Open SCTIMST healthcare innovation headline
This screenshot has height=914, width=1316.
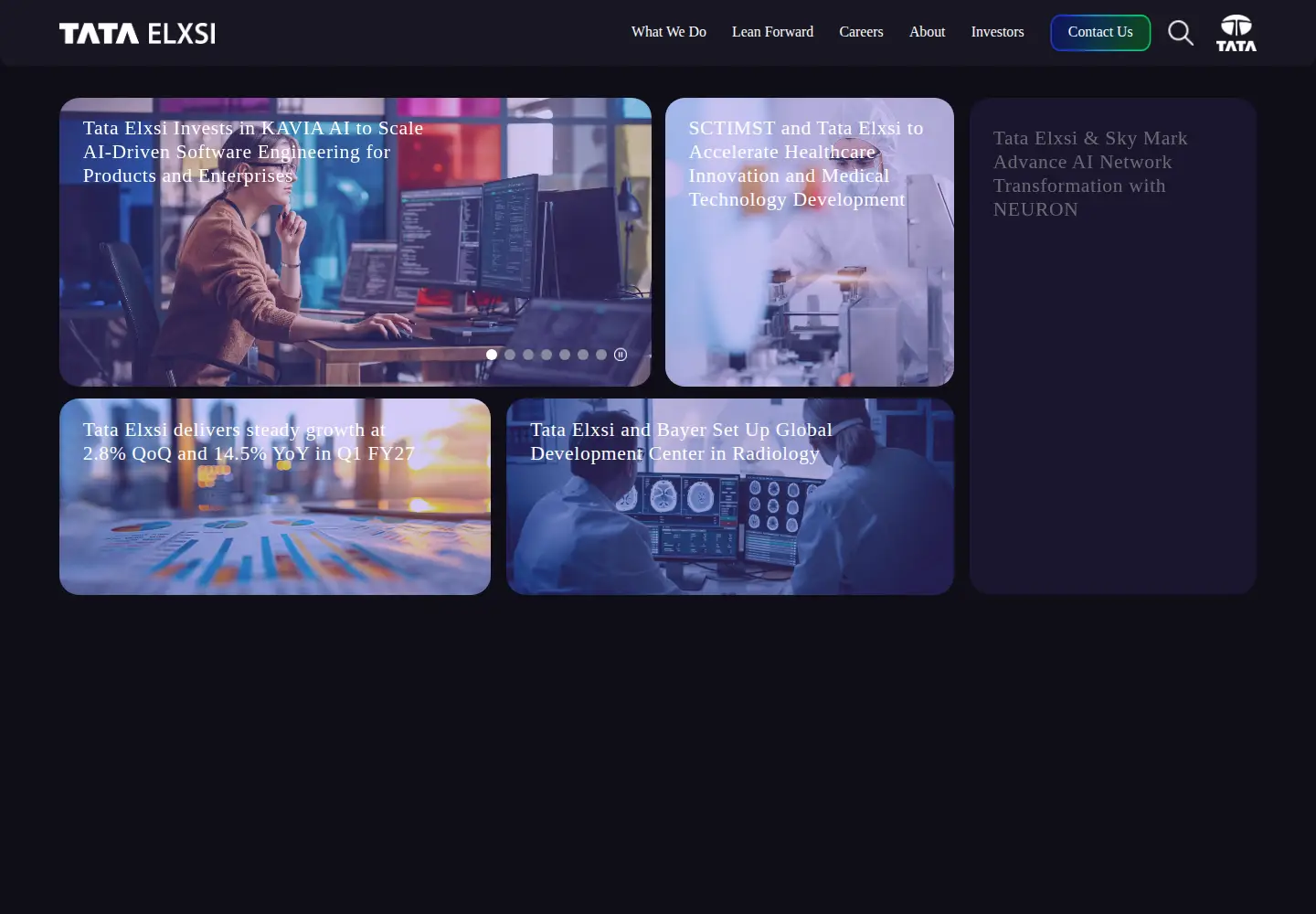click(x=805, y=164)
